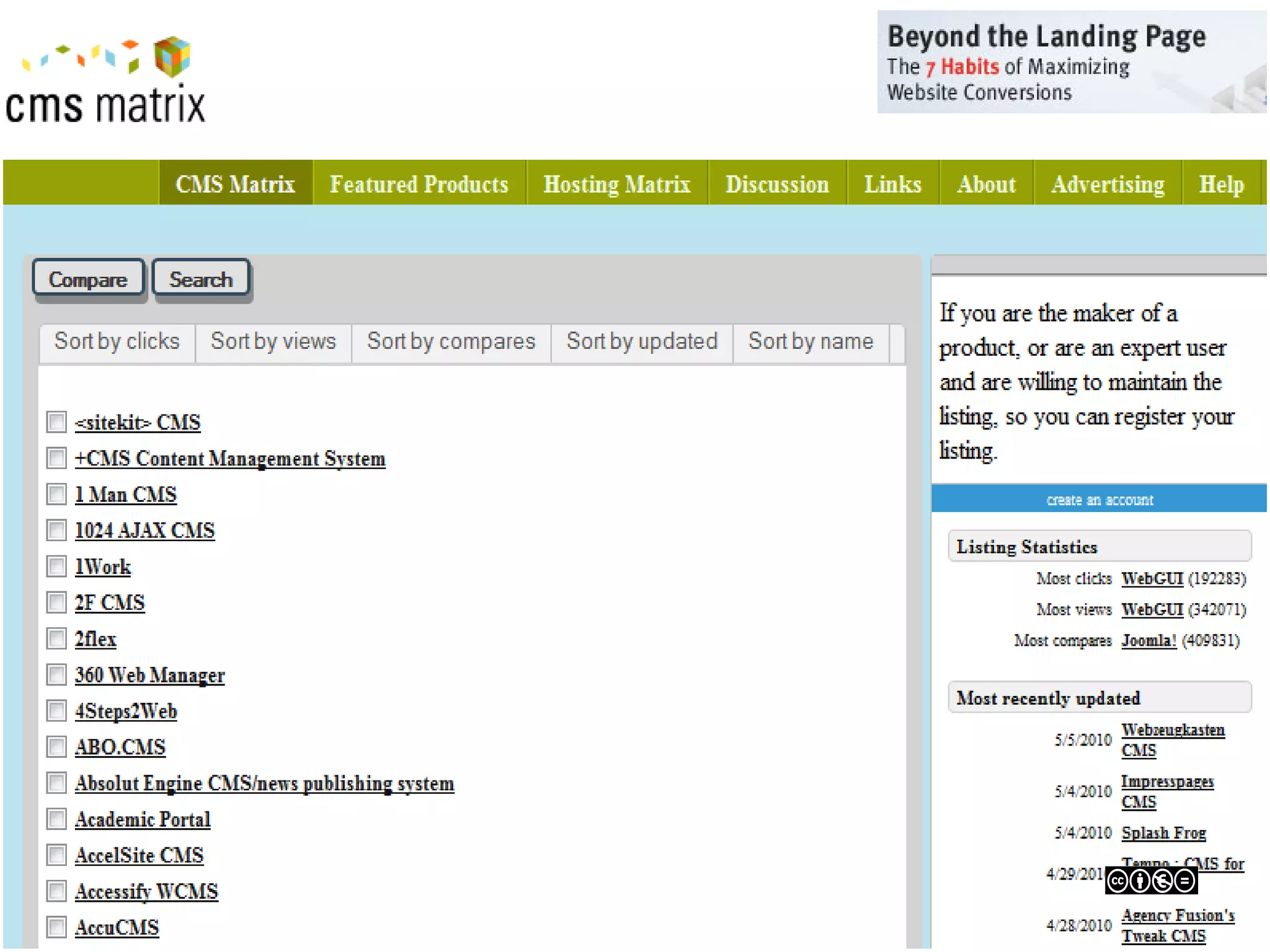Open the Hosting Matrix menu item
The height and width of the screenshot is (952, 1270).
coord(616,184)
